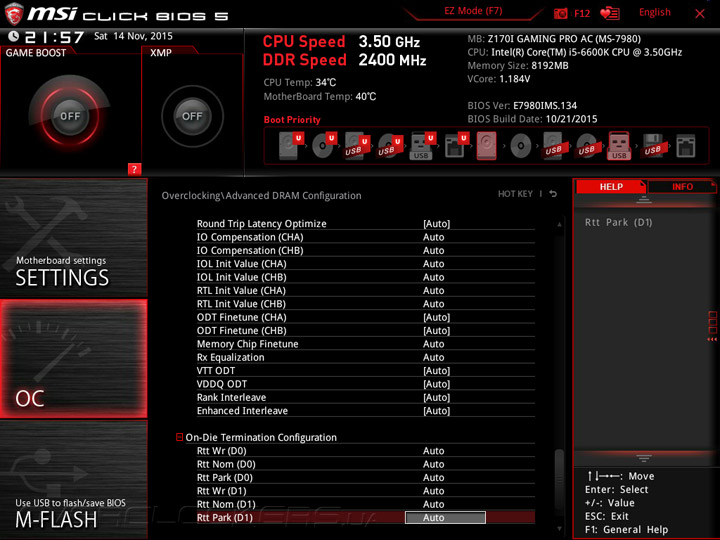The height and width of the screenshot is (540, 720).
Task: Select Rtt Nom (D1) row
Action: click(x=366, y=504)
